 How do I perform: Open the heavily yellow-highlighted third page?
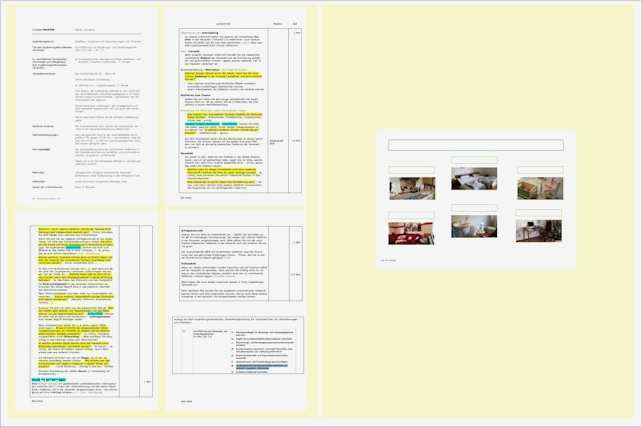pos(88,311)
